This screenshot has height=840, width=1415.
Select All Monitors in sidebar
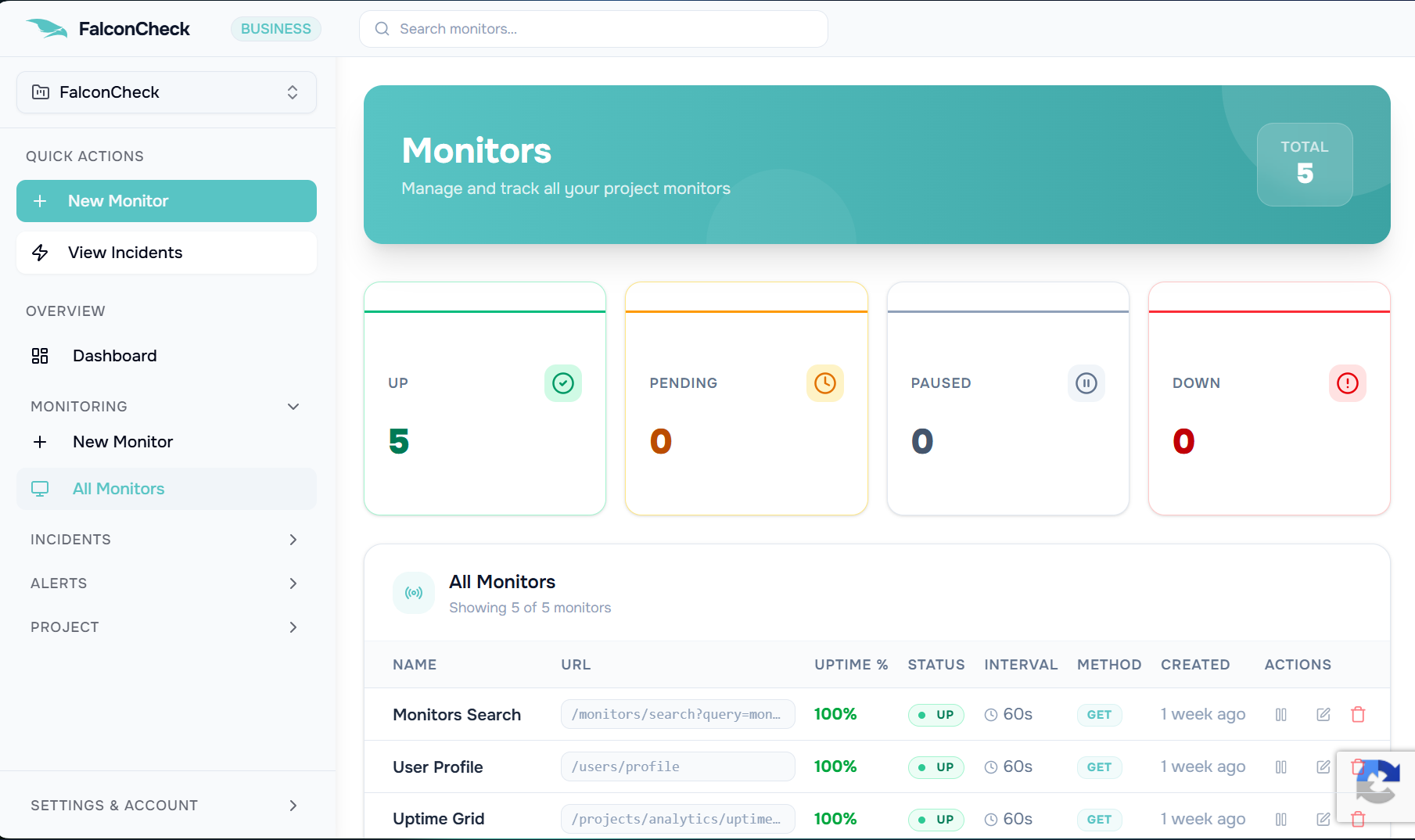click(x=167, y=489)
